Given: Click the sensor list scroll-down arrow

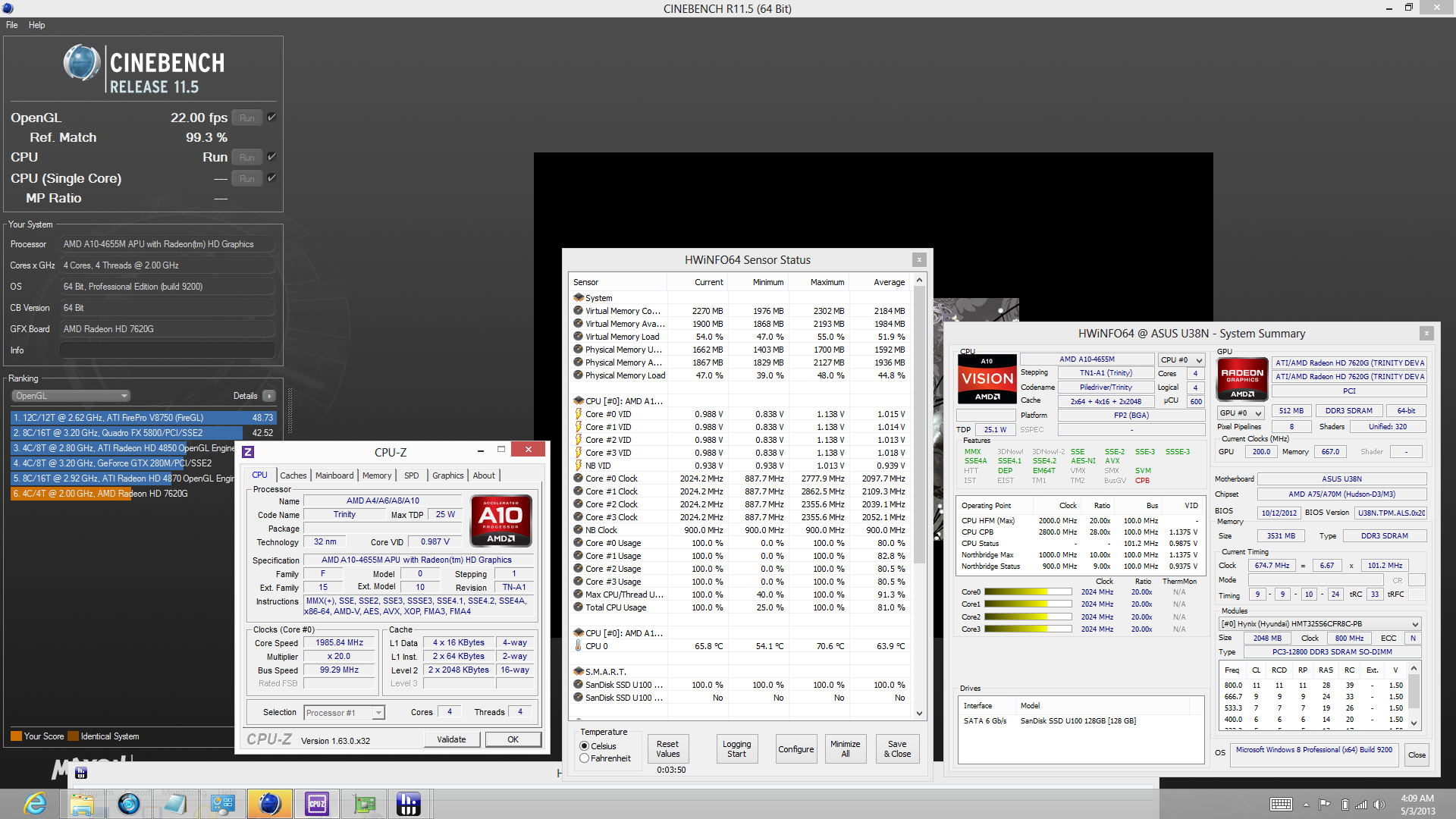Looking at the screenshot, I should 920,713.
